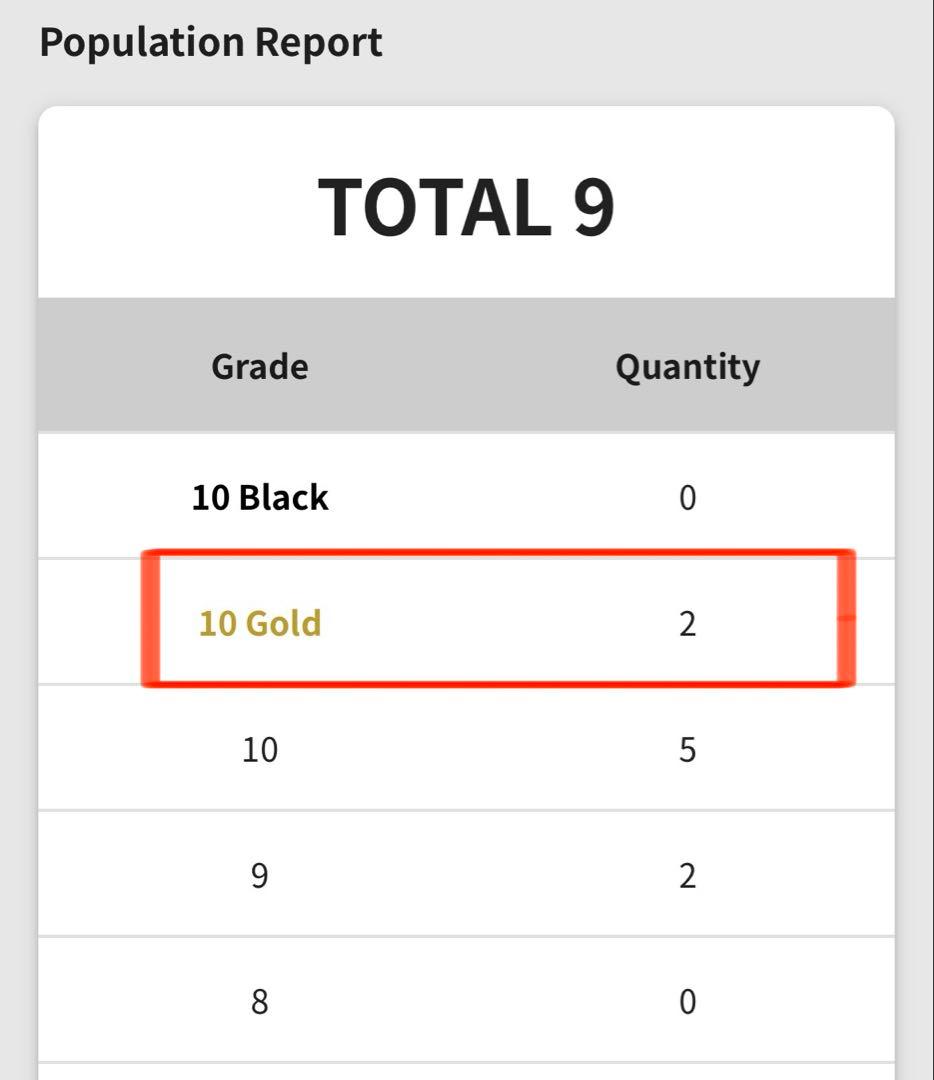Click the word Population in the title
934x1080 pixels.
point(141,43)
